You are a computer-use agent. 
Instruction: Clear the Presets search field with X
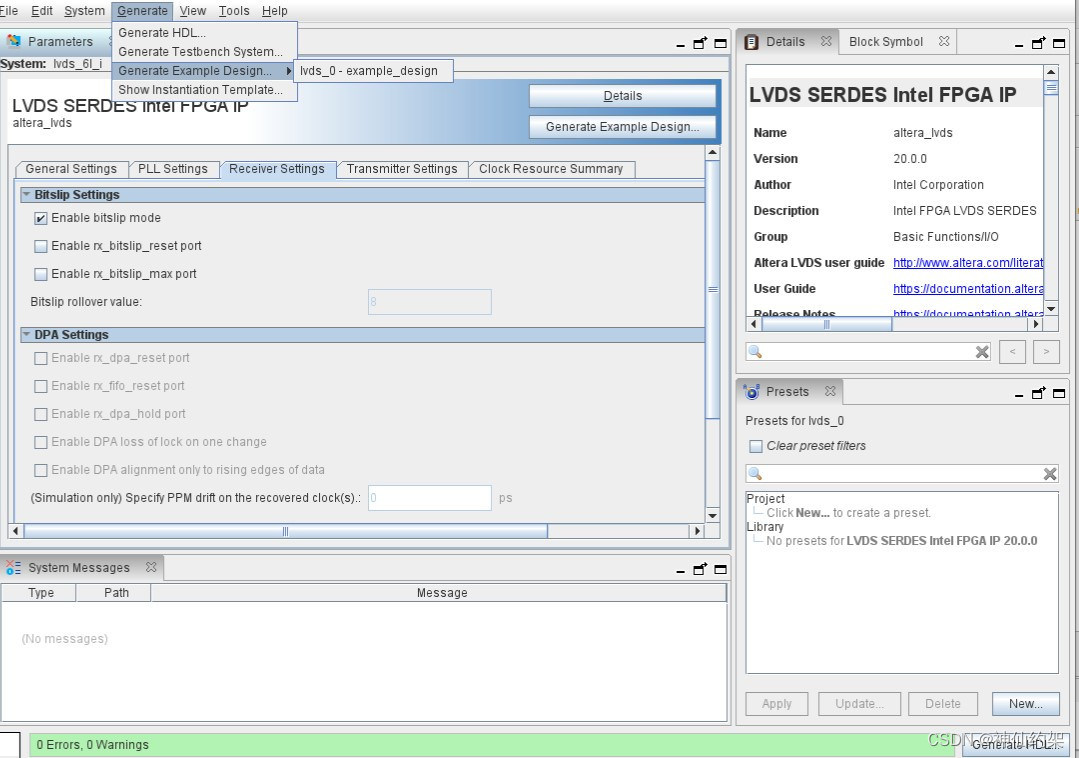click(x=1050, y=474)
